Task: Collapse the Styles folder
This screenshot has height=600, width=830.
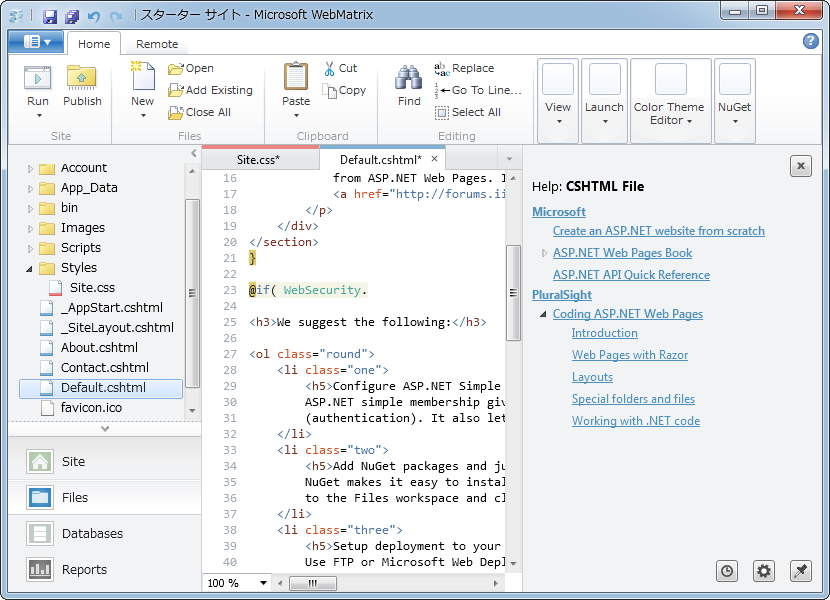Action: (31, 268)
